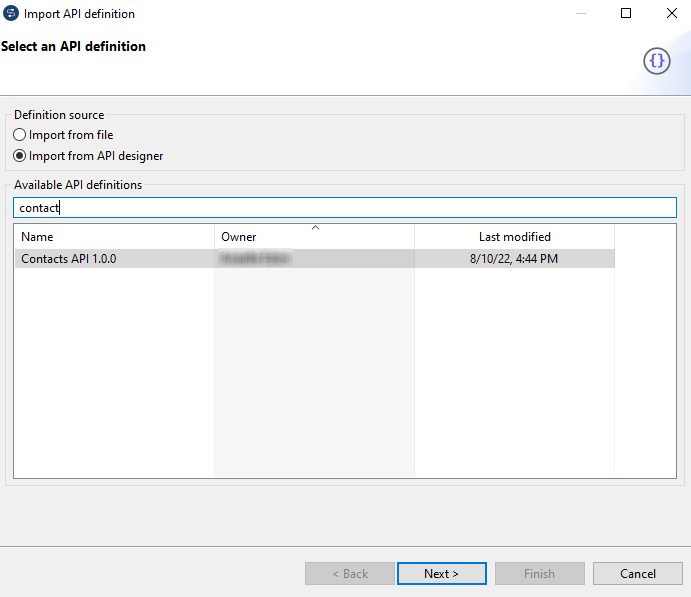Image resolution: width=691 pixels, height=597 pixels.
Task: Select Import from API designer option
Action: pos(20,156)
